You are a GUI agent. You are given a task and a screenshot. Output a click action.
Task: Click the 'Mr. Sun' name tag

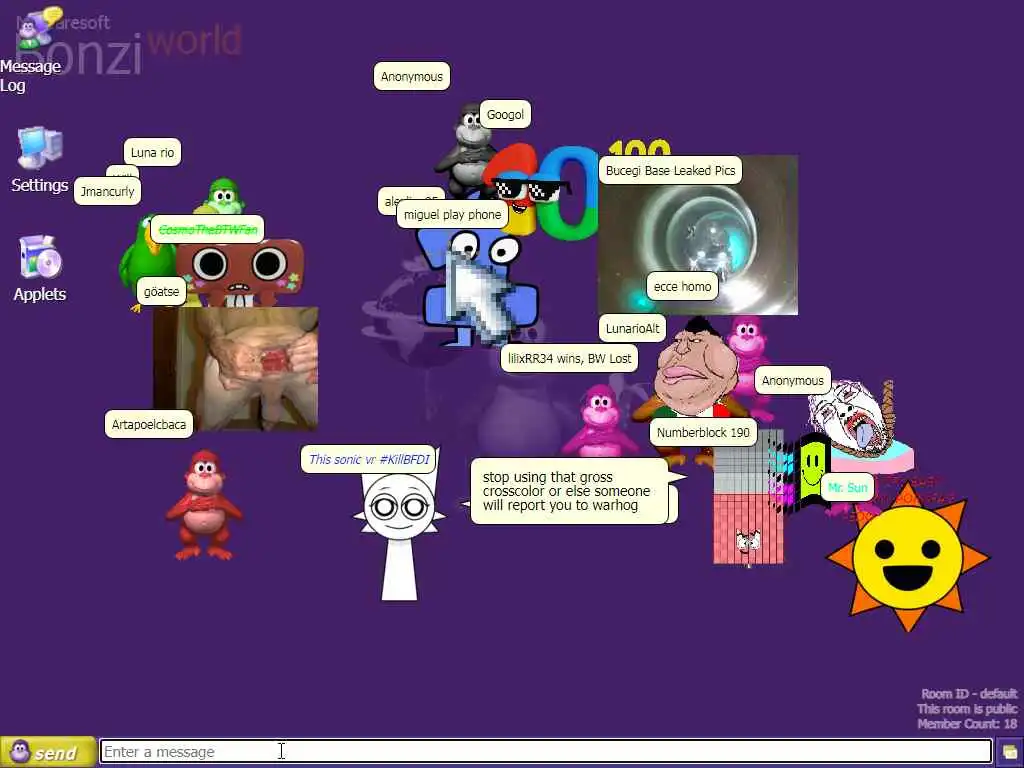point(847,487)
